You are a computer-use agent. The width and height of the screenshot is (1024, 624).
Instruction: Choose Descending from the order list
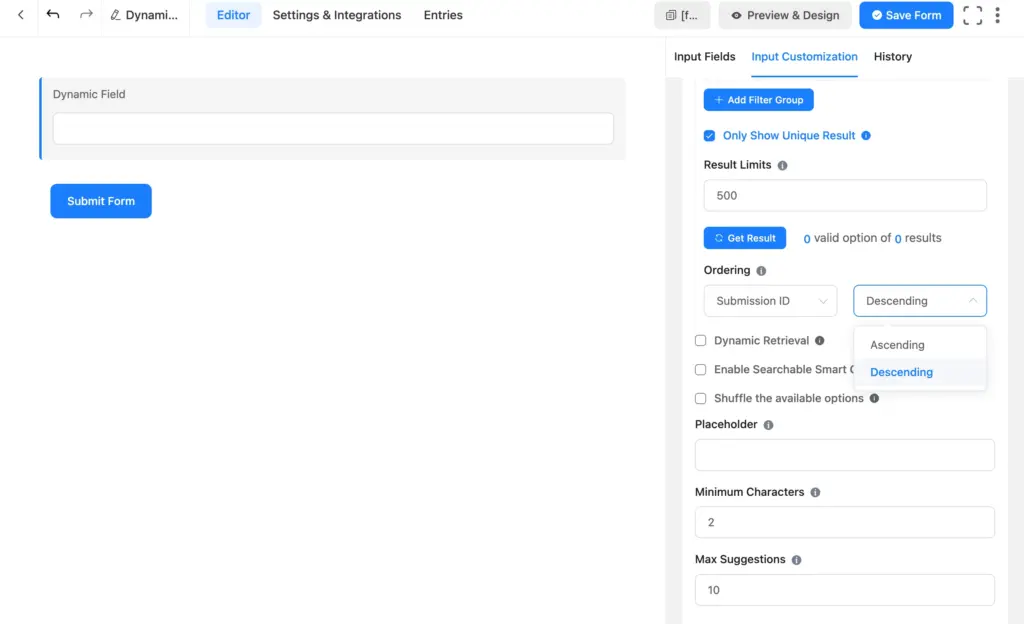tap(920, 372)
